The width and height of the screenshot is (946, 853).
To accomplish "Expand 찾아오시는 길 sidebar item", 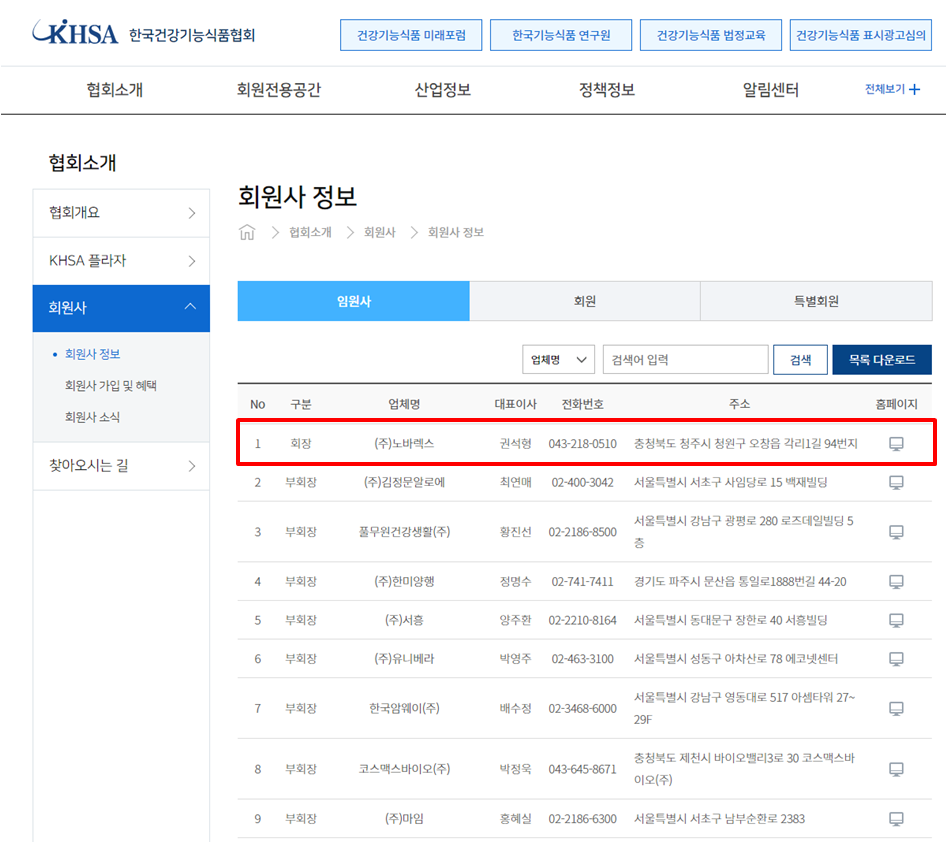I will (121, 466).
